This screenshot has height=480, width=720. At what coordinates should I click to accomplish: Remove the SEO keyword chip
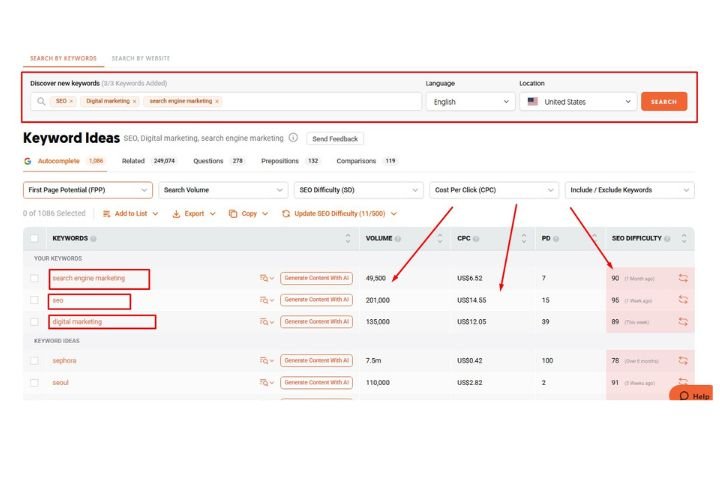point(71,101)
